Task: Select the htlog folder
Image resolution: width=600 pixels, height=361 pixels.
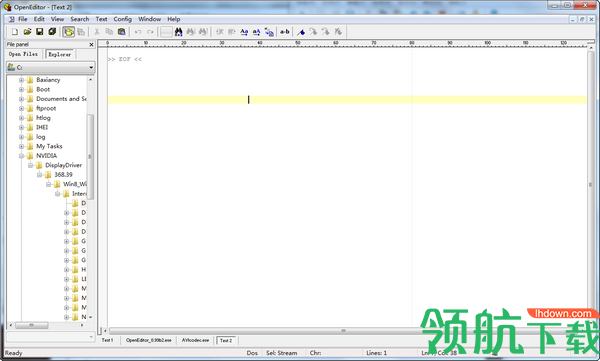Action: pos(43,118)
